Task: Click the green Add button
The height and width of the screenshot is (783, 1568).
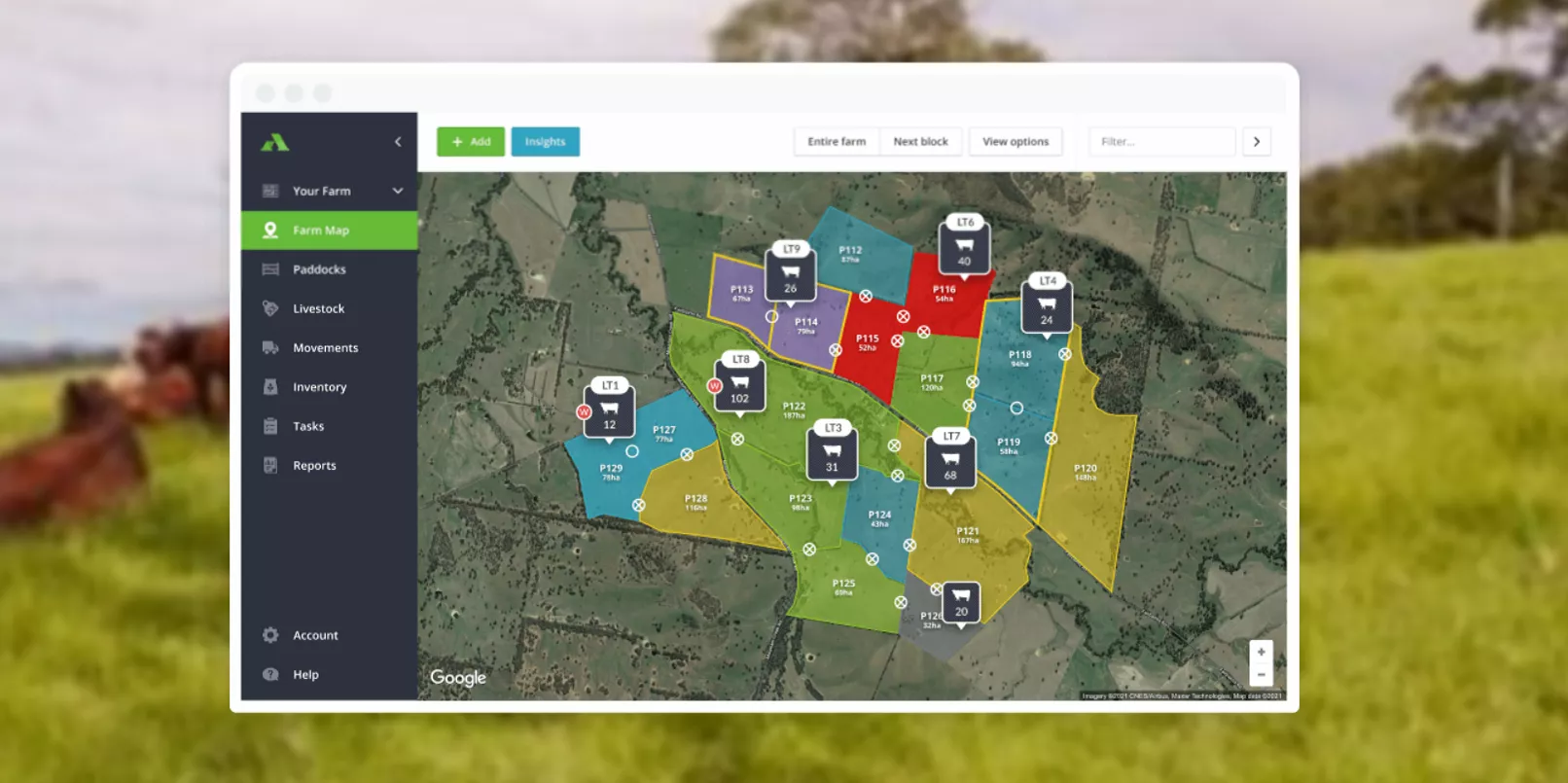Action: coord(471,142)
